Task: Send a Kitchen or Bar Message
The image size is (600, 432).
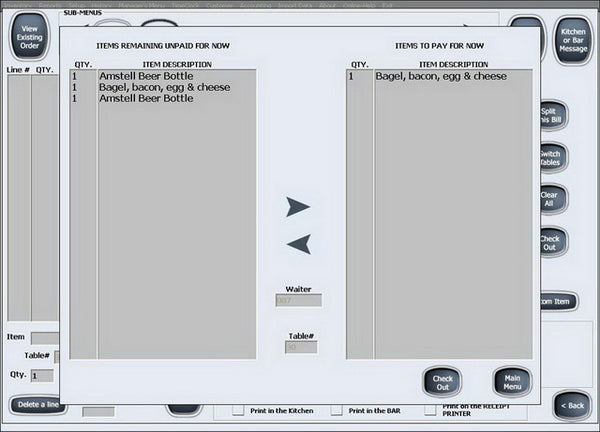Action: pyautogui.click(x=573, y=40)
